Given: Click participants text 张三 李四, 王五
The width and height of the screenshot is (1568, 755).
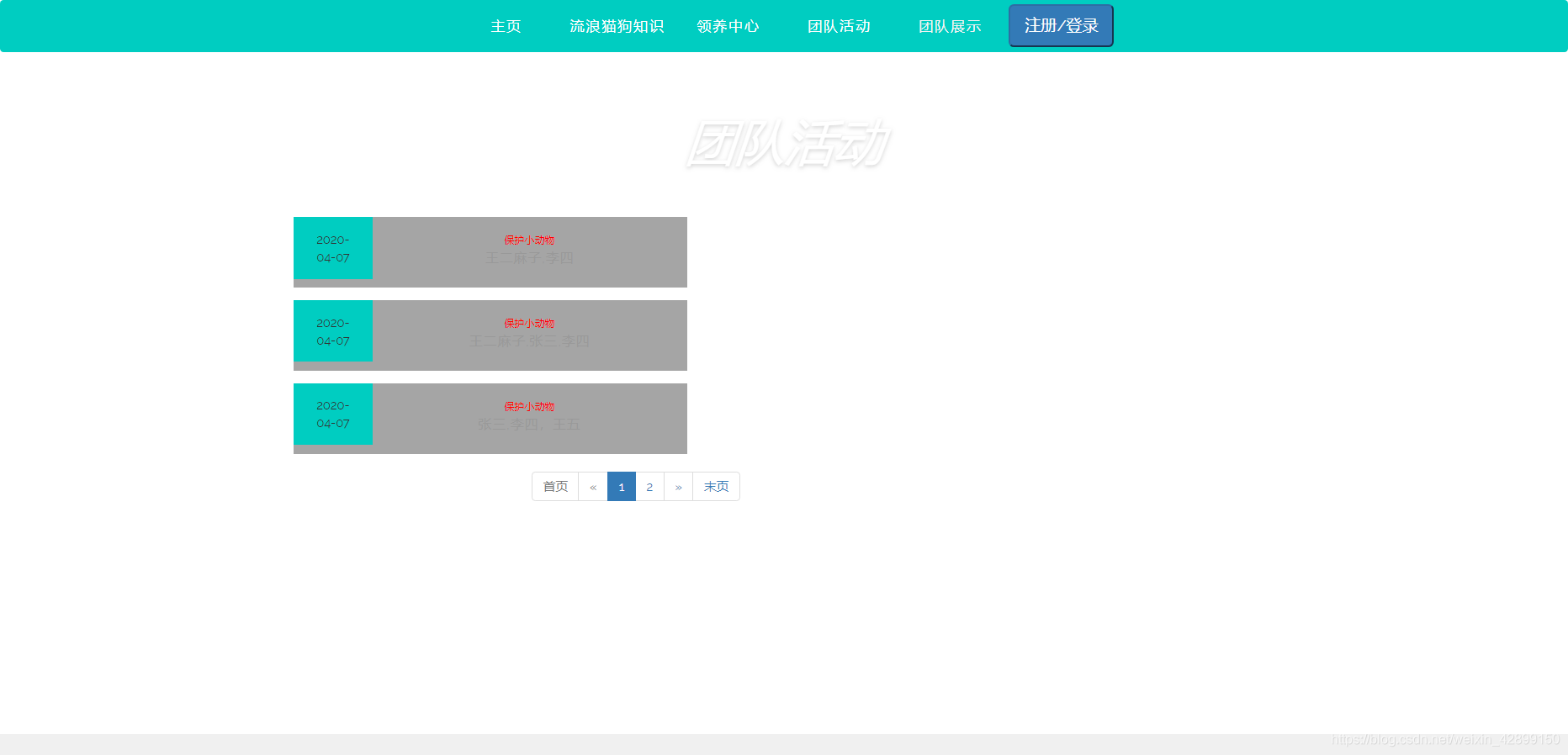Looking at the screenshot, I should coord(529,425).
